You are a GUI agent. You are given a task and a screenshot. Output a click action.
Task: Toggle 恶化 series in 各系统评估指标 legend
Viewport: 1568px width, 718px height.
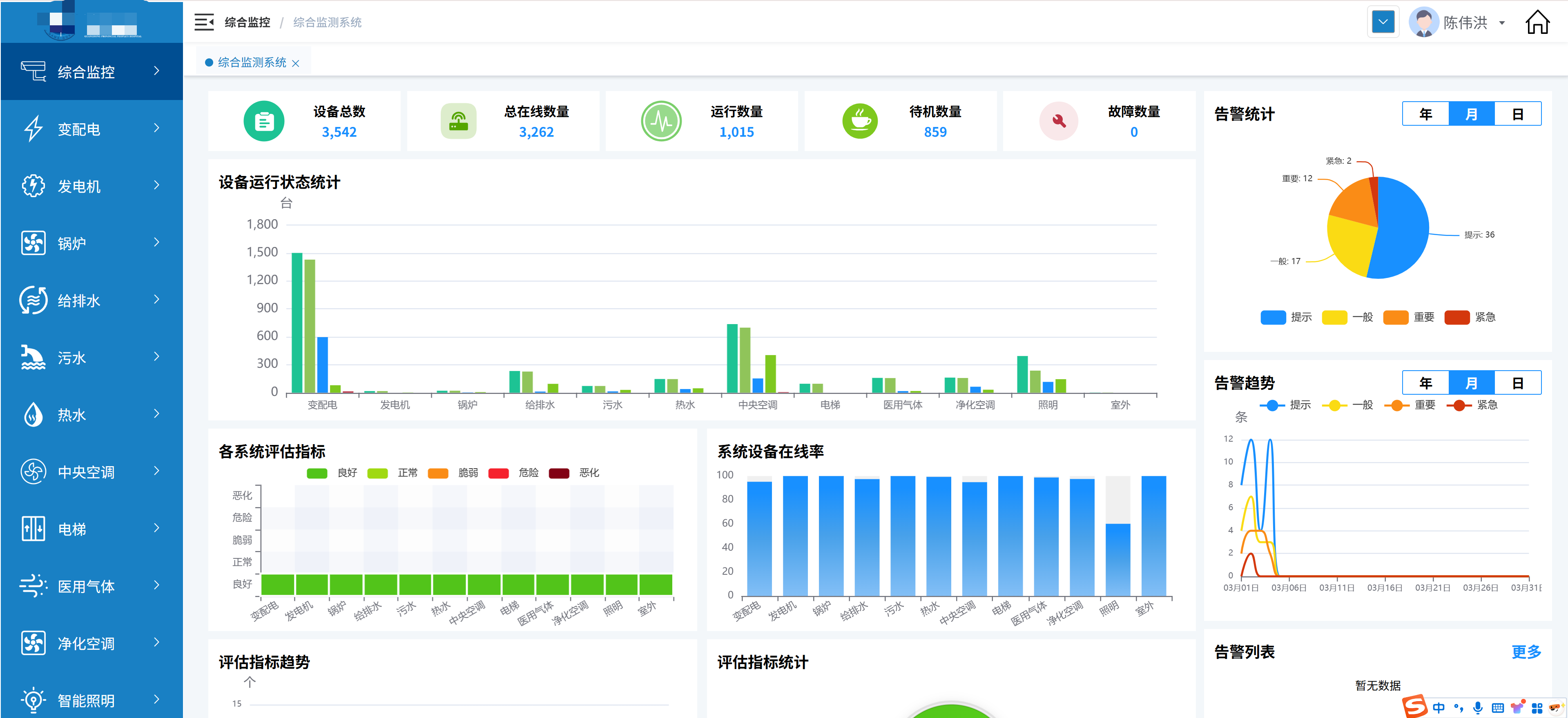pos(574,473)
